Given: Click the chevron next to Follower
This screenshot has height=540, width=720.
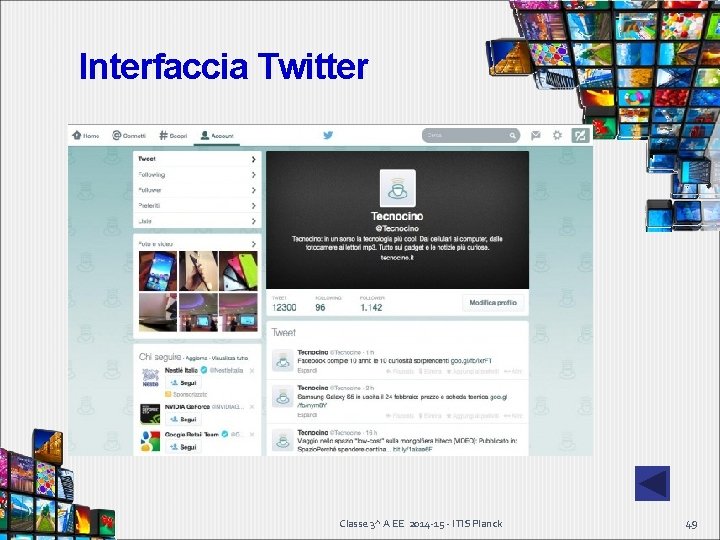Looking at the screenshot, I should [x=253, y=190].
